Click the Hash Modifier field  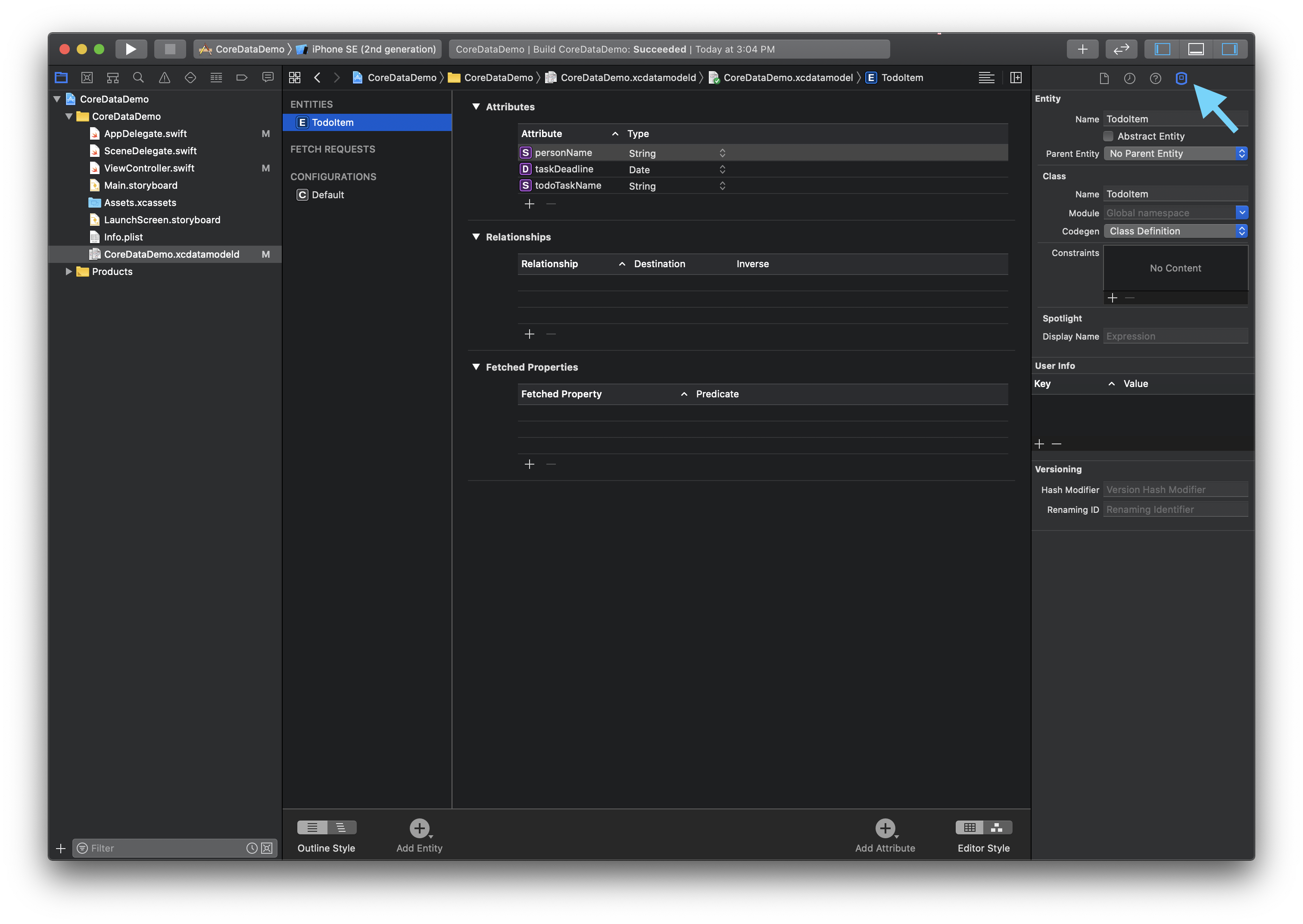(1175, 490)
